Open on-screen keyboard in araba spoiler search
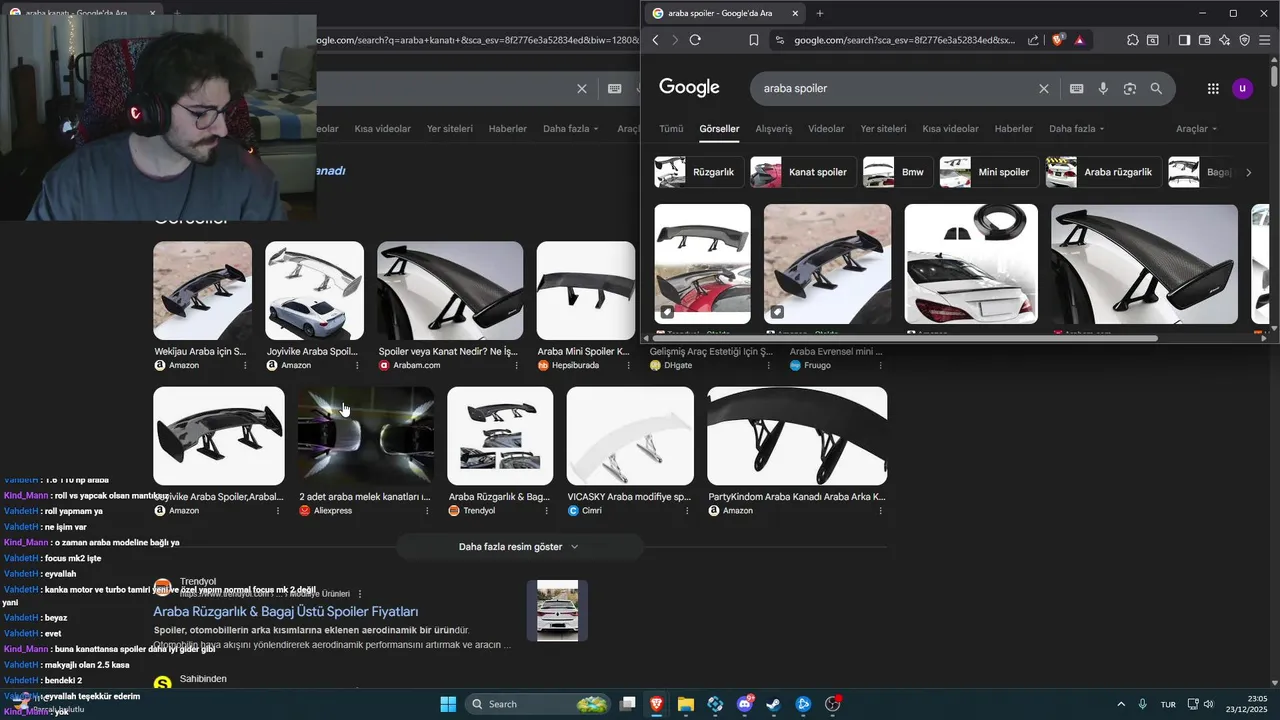This screenshot has height=720, width=1280. 1077,88
